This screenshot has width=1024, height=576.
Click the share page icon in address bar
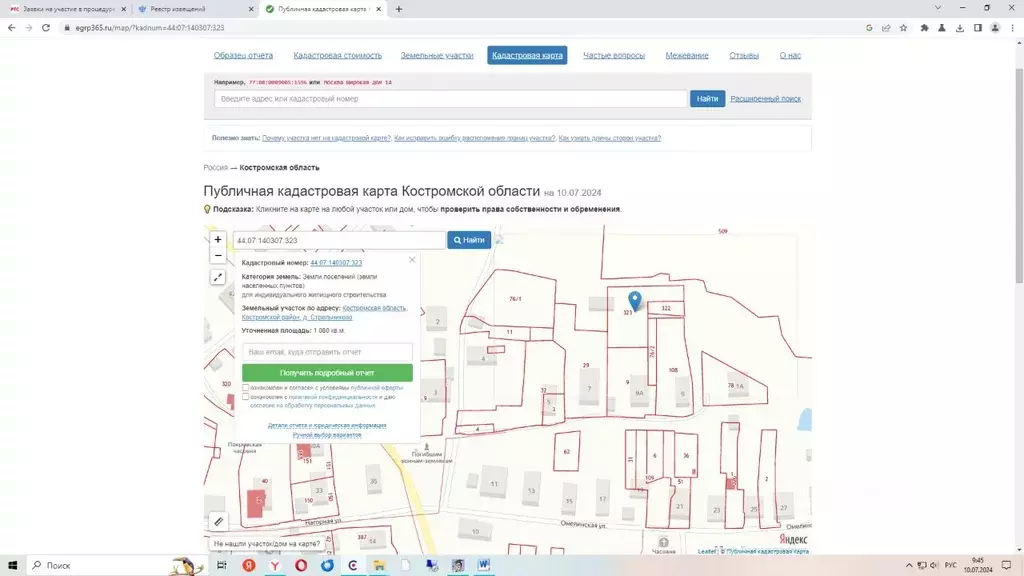(x=886, y=27)
